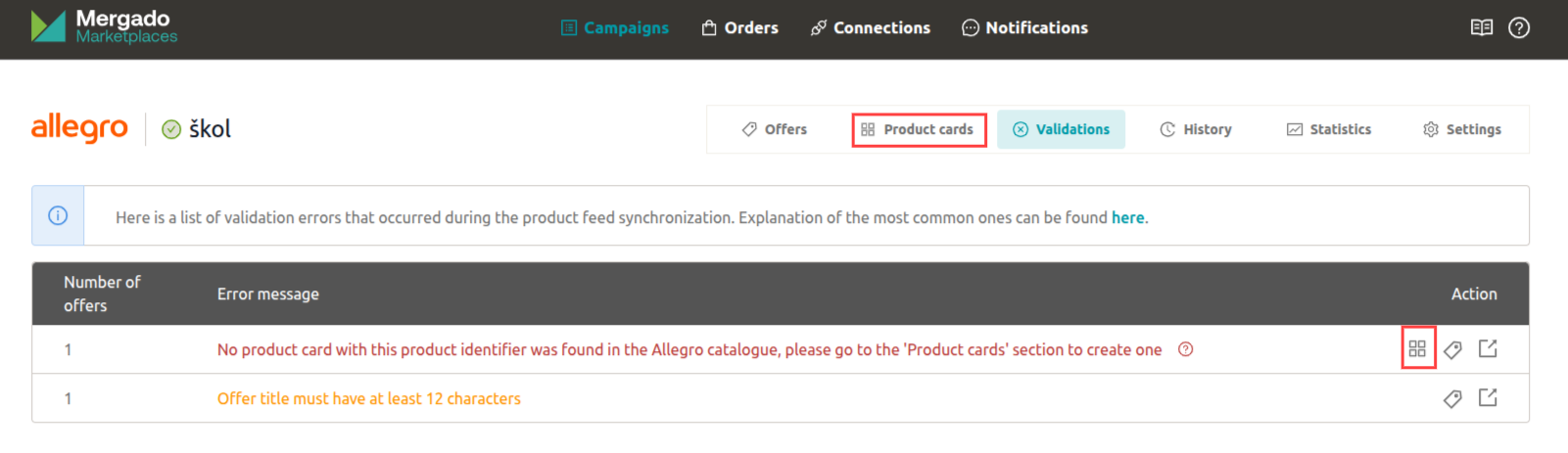Go to the Orders menu
1568x453 pixels.
[x=740, y=27]
